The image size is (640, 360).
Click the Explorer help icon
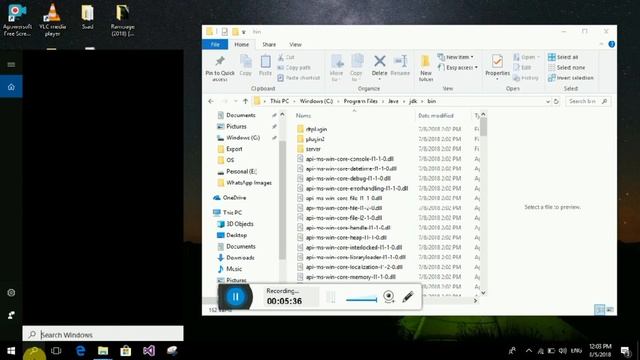(611, 44)
